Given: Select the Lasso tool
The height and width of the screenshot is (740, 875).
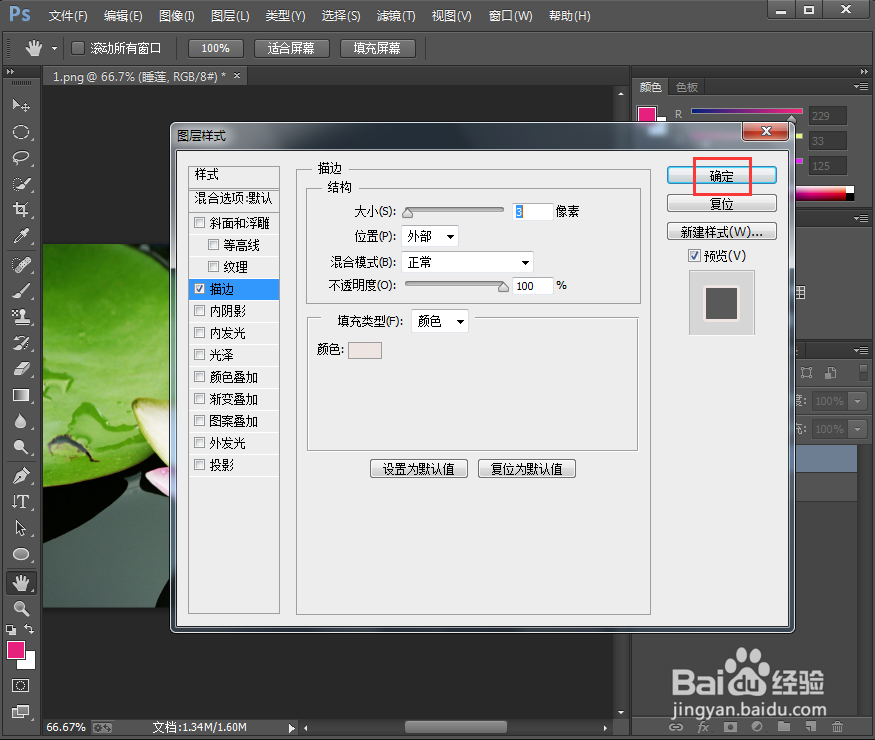Looking at the screenshot, I should pyautogui.click(x=22, y=158).
